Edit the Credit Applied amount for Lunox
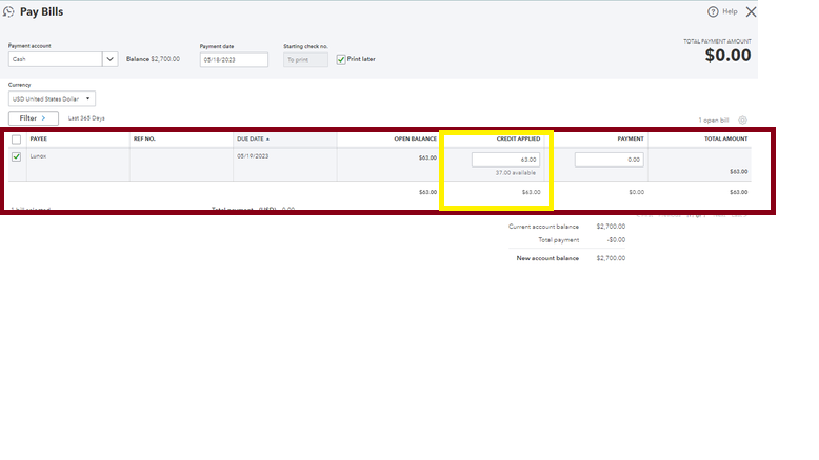Image resolution: width=819 pixels, height=460 pixels. pos(506,160)
